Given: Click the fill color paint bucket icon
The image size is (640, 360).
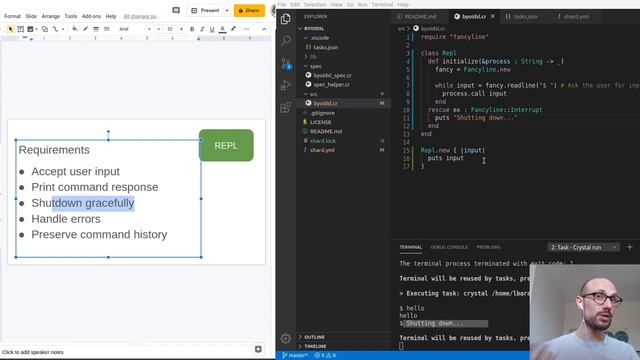Looking at the screenshot, I should [x=75, y=29].
